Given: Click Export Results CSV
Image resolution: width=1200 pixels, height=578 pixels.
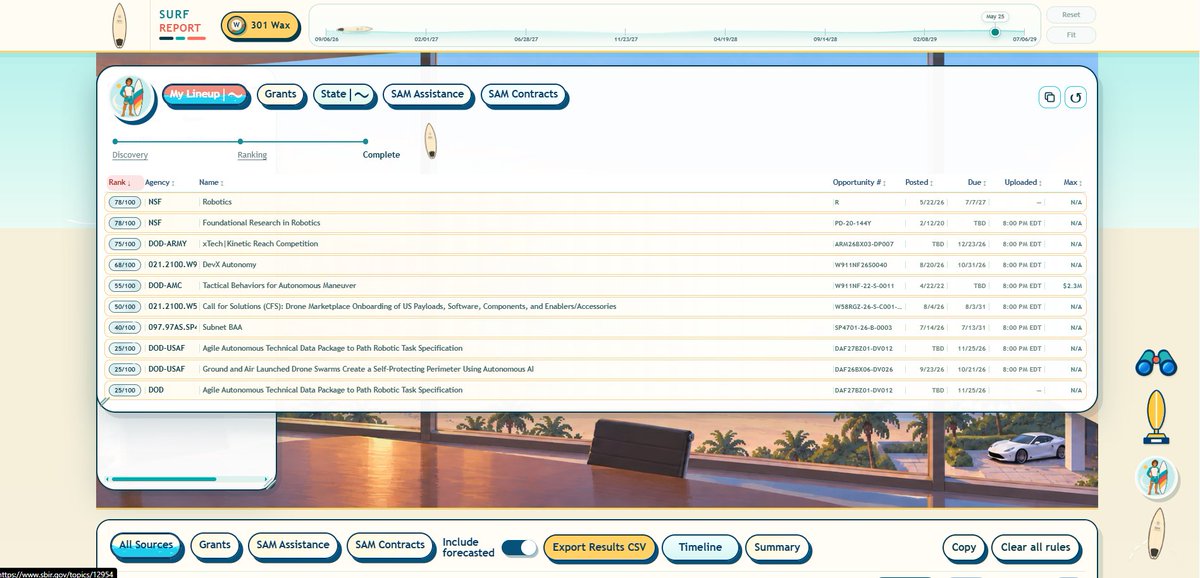Looking at the screenshot, I should point(600,548).
